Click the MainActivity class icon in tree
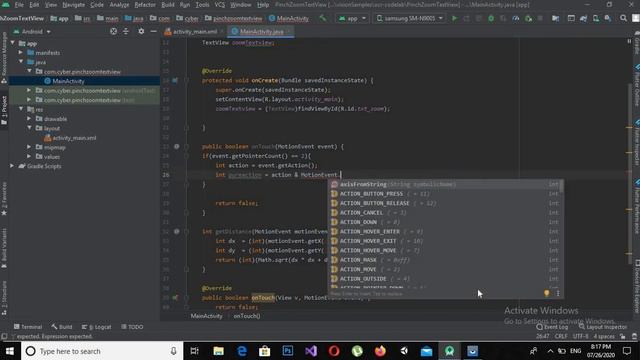The height and width of the screenshot is (360, 640). 47,81
